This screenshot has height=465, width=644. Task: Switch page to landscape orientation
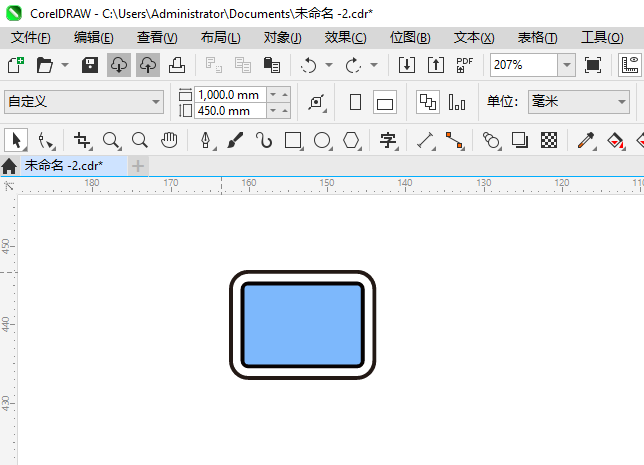pos(386,102)
